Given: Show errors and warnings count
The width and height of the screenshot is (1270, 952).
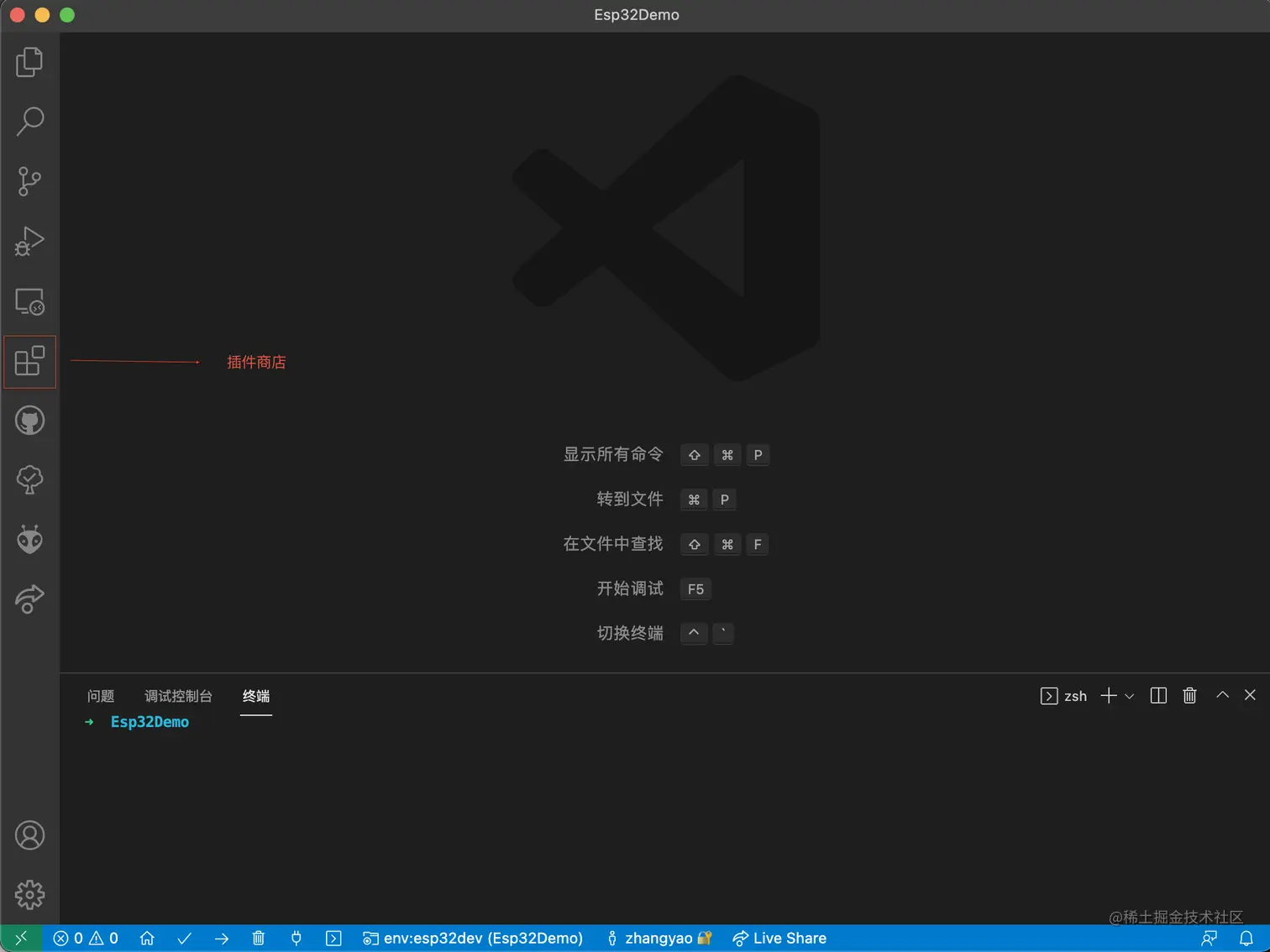Looking at the screenshot, I should [86, 939].
